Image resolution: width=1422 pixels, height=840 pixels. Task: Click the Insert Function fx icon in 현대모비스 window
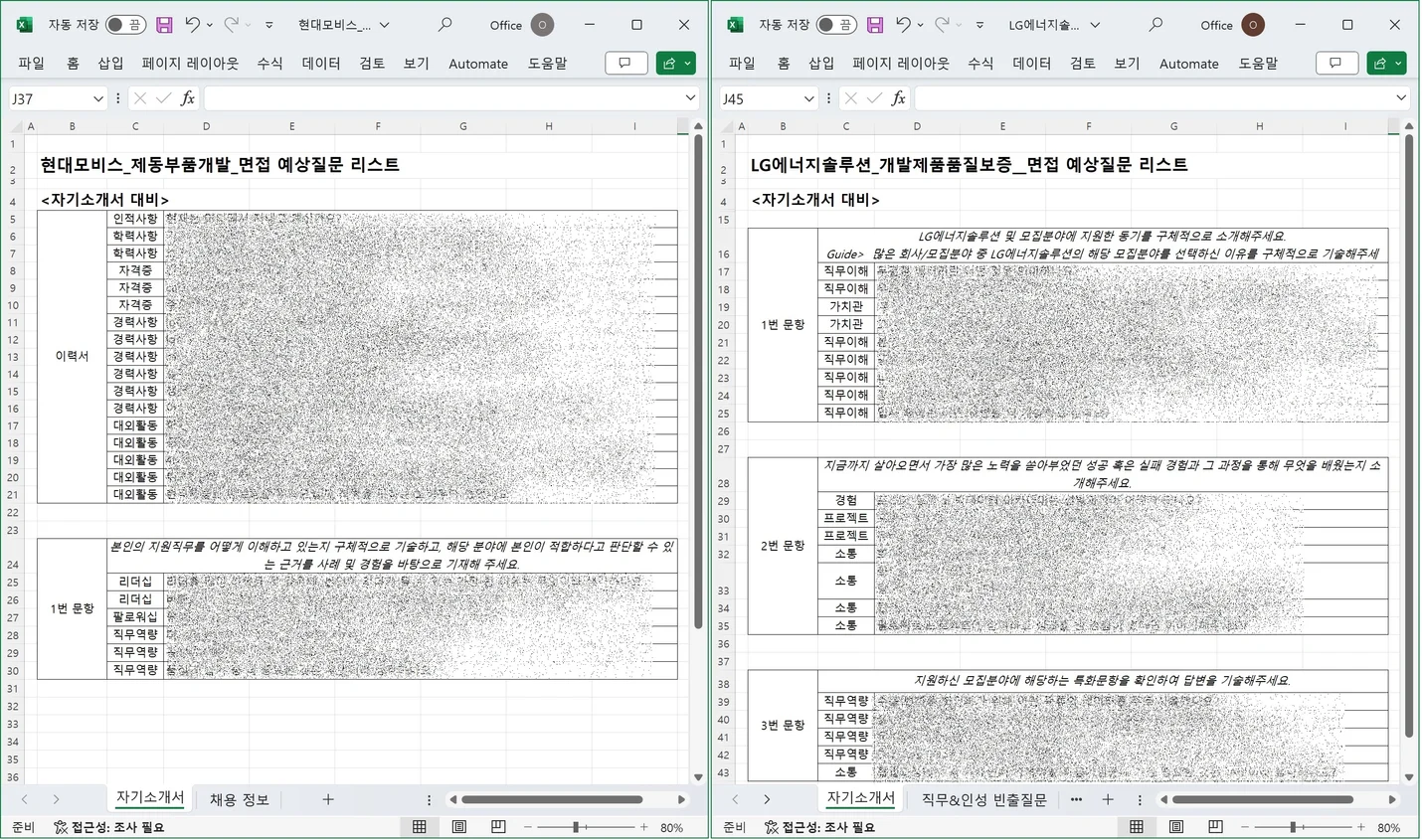tap(187, 97)
